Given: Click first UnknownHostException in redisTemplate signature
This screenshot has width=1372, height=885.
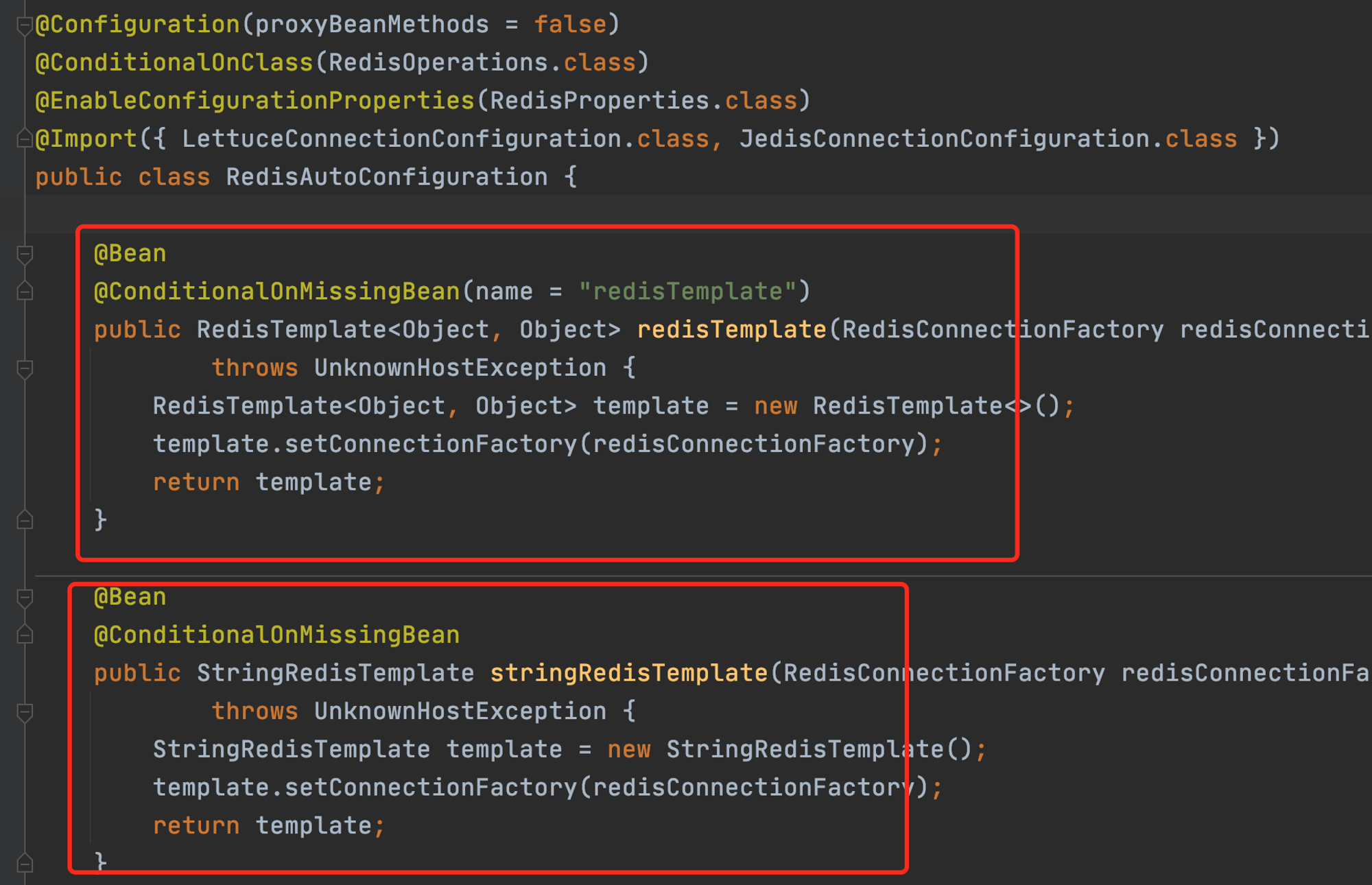Looking at the screenshot, I should coord(460,368).
